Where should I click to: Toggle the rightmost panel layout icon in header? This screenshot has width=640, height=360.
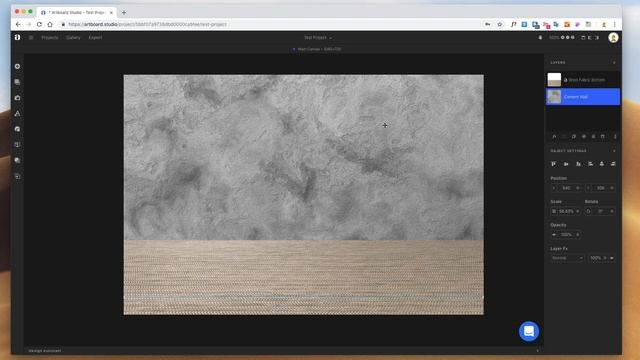(x=597, y=38)
